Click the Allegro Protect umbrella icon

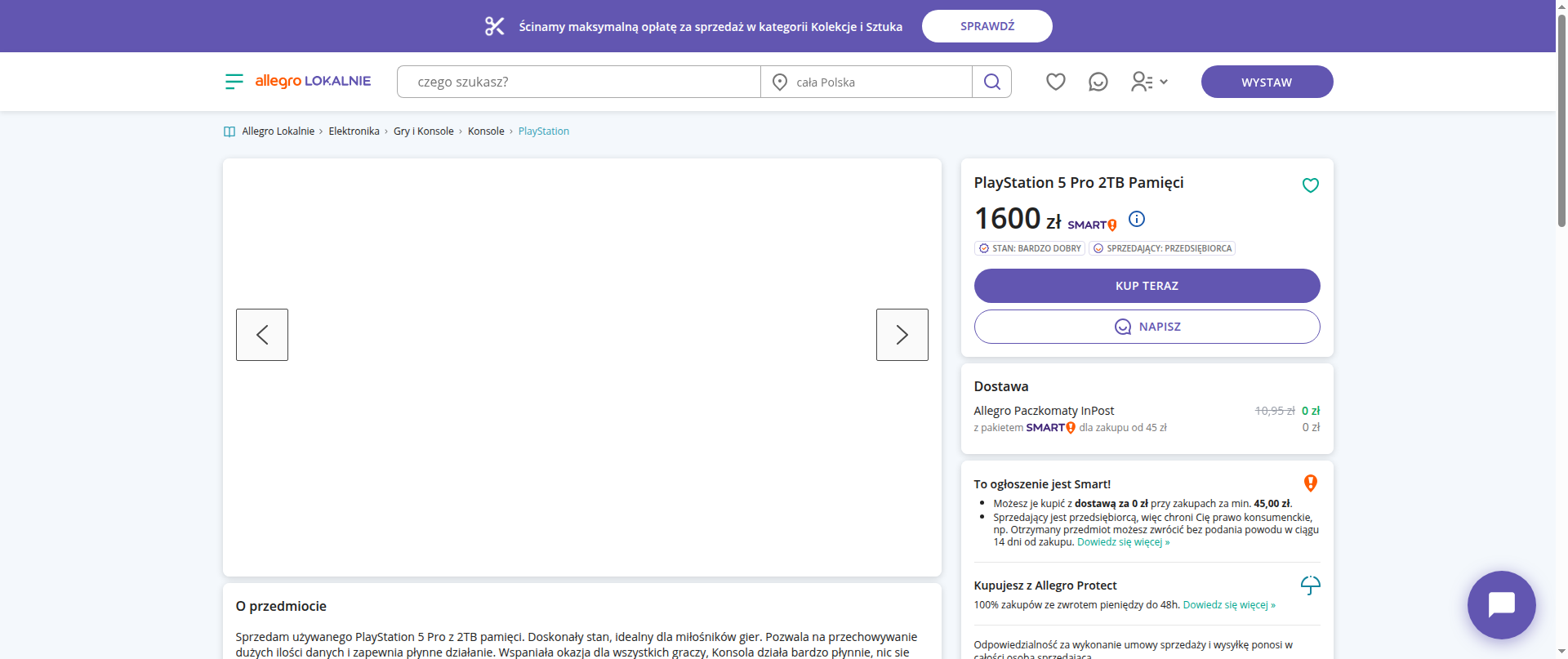(1311, 586)
